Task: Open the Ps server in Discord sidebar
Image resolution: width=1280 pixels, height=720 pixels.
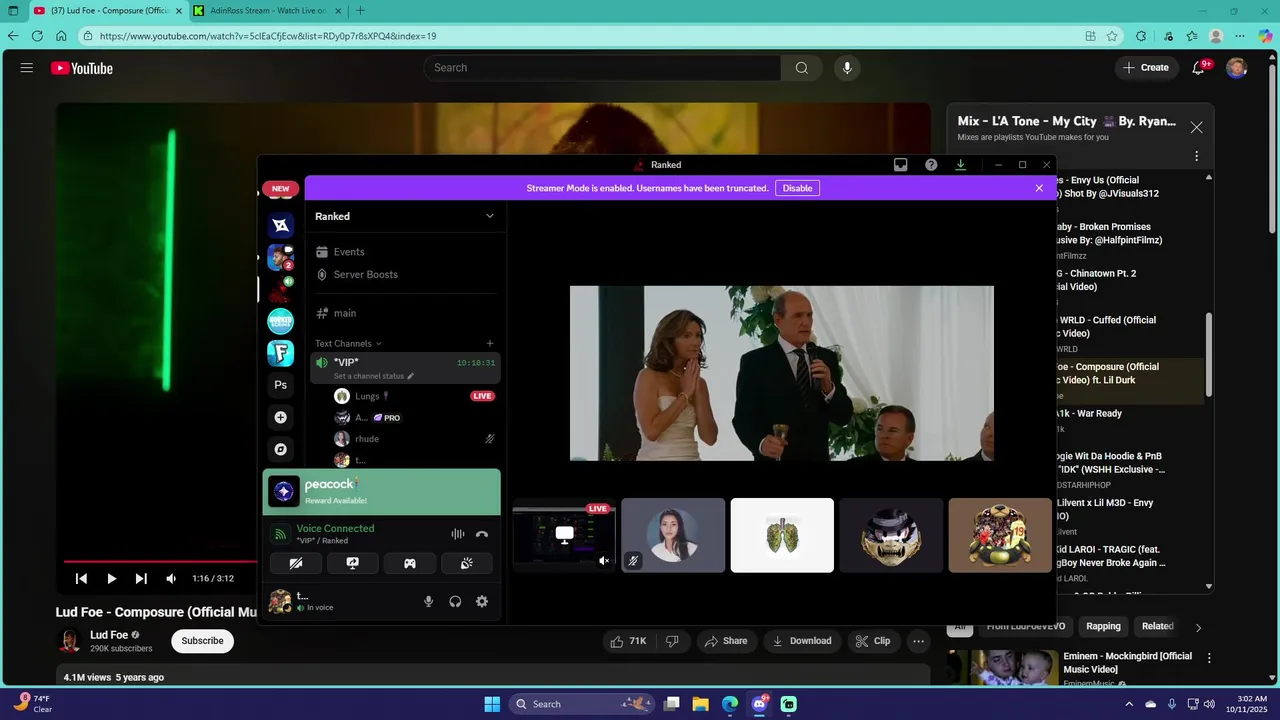Action: (x=281, y=385)
